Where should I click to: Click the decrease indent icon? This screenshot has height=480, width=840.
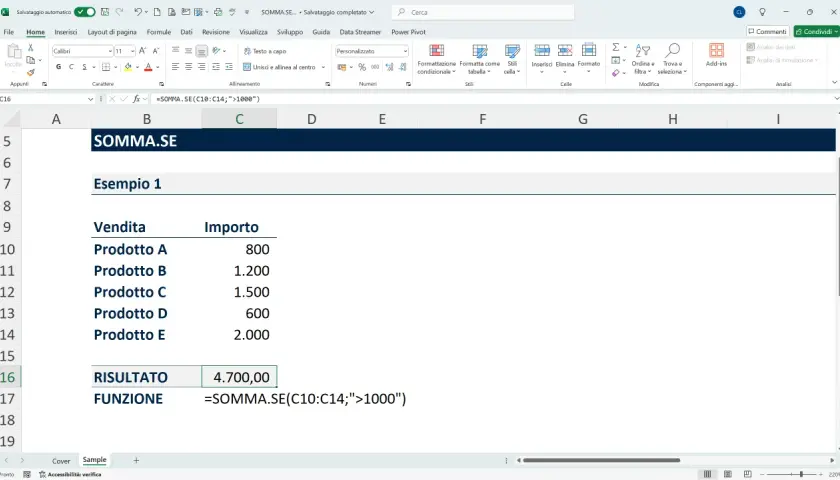[216, 67]
